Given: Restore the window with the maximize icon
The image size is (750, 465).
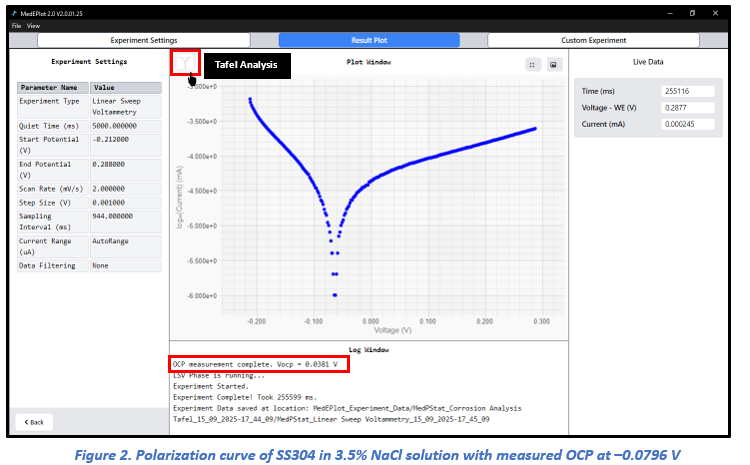Looking at the screenshot, I should tap(692, 14).
